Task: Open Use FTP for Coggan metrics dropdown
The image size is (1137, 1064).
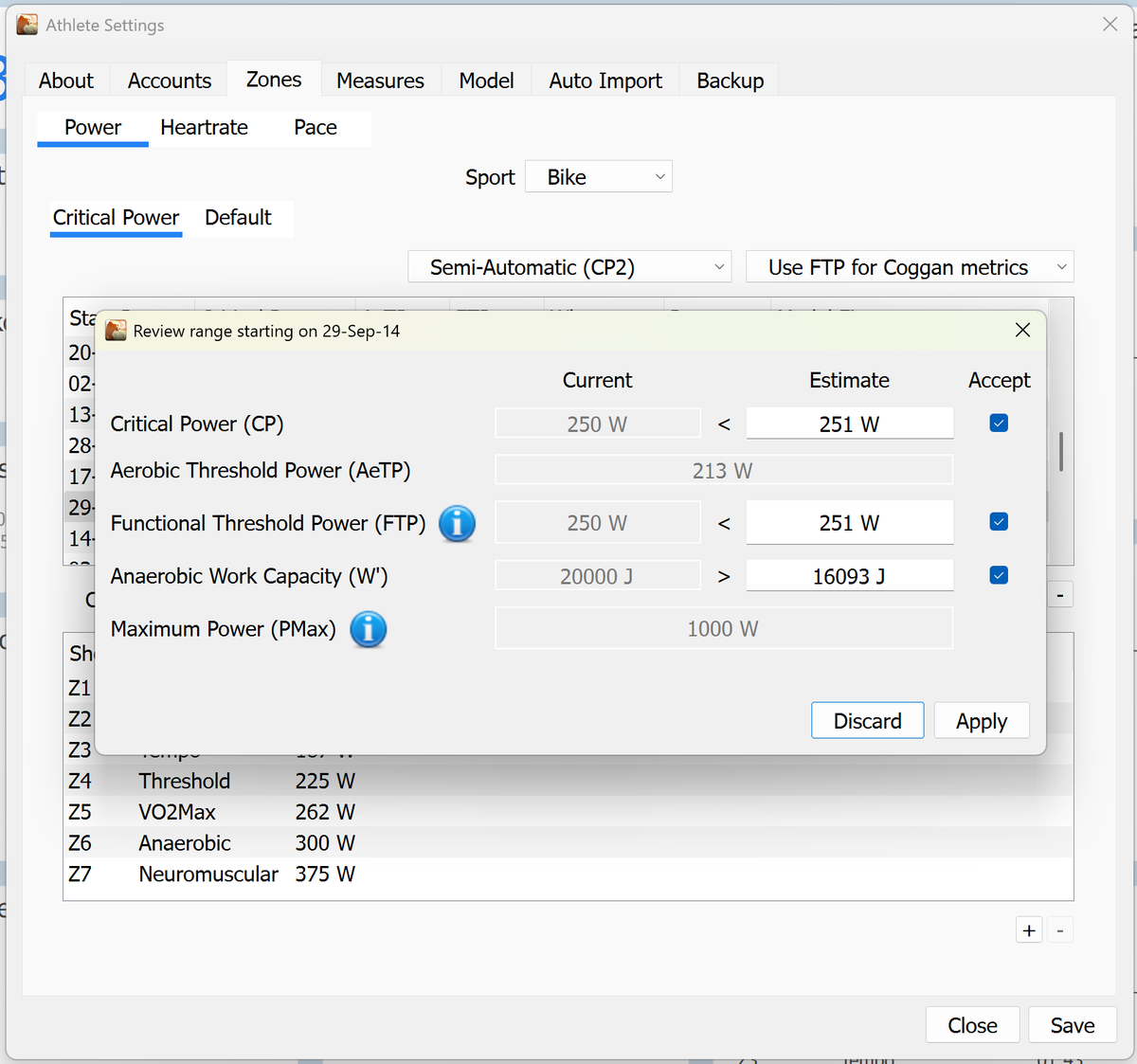Action: (x=910, y=267)
